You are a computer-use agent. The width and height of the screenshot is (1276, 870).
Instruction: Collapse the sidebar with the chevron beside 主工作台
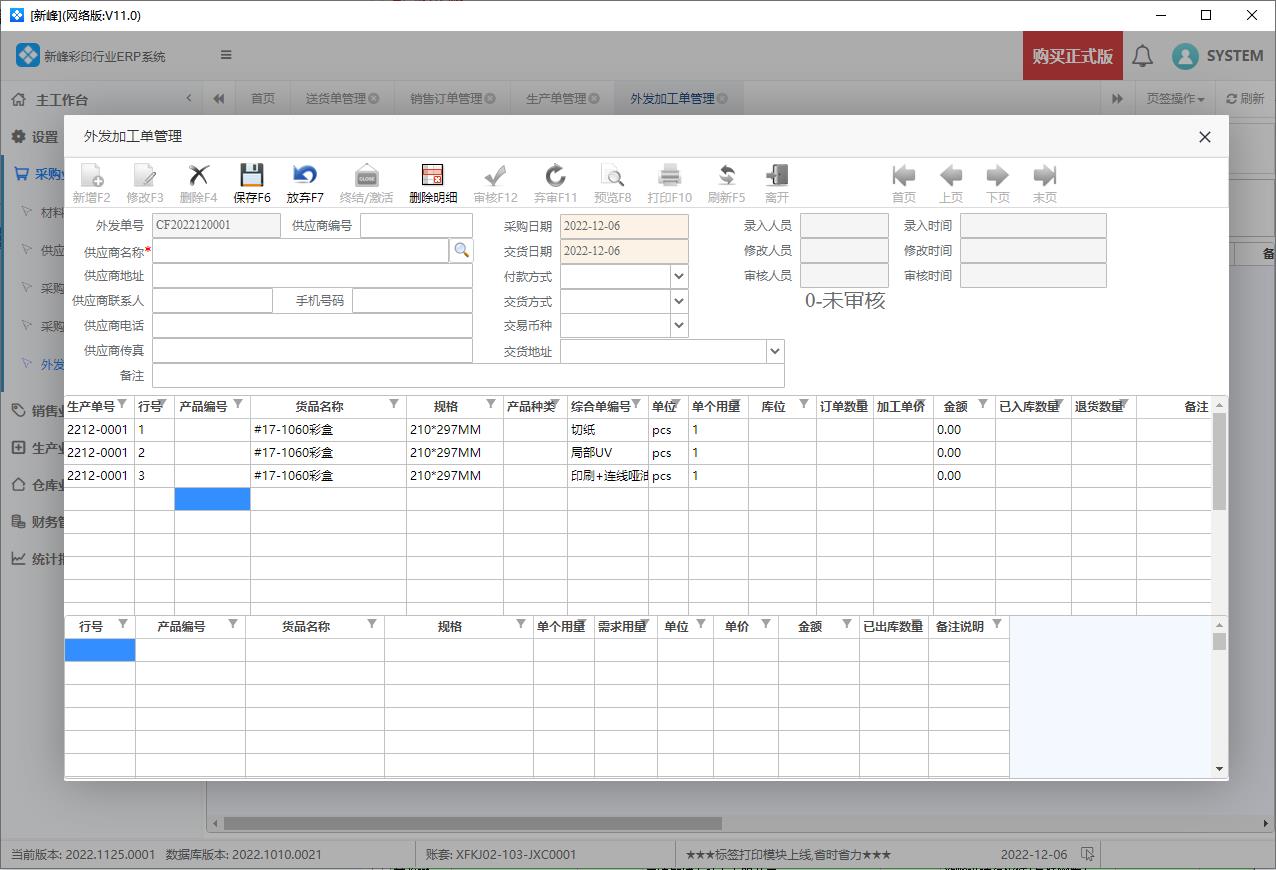pyautogui.click(x=189, y=98)
